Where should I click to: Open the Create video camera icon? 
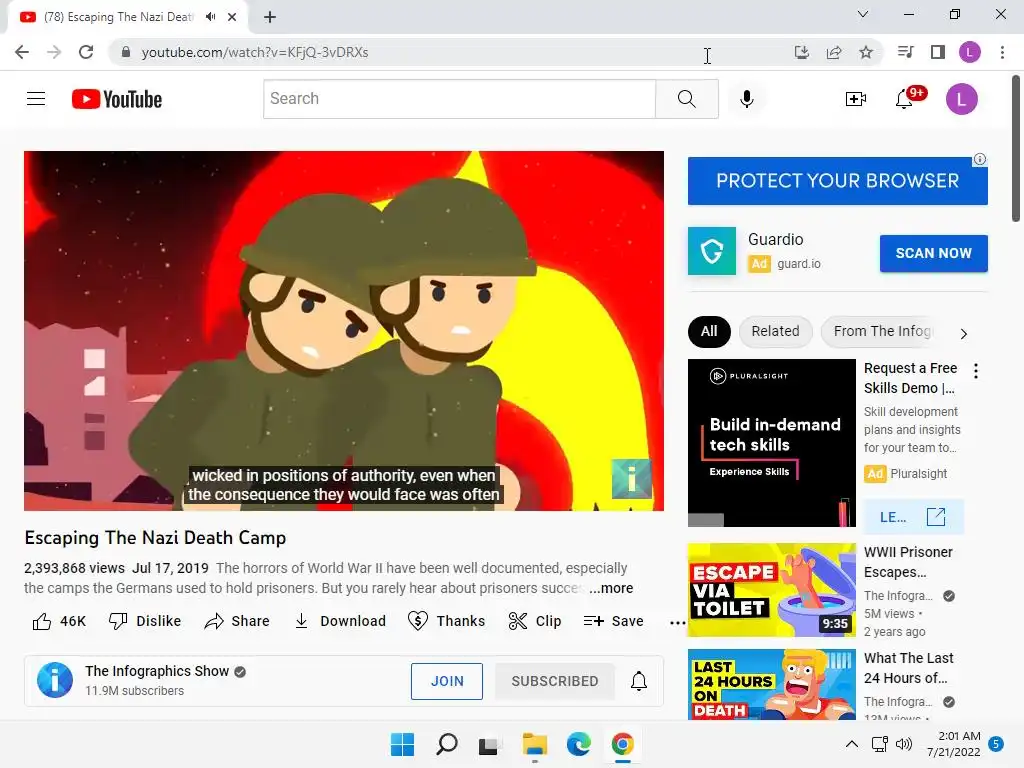(x=856, y=99)
